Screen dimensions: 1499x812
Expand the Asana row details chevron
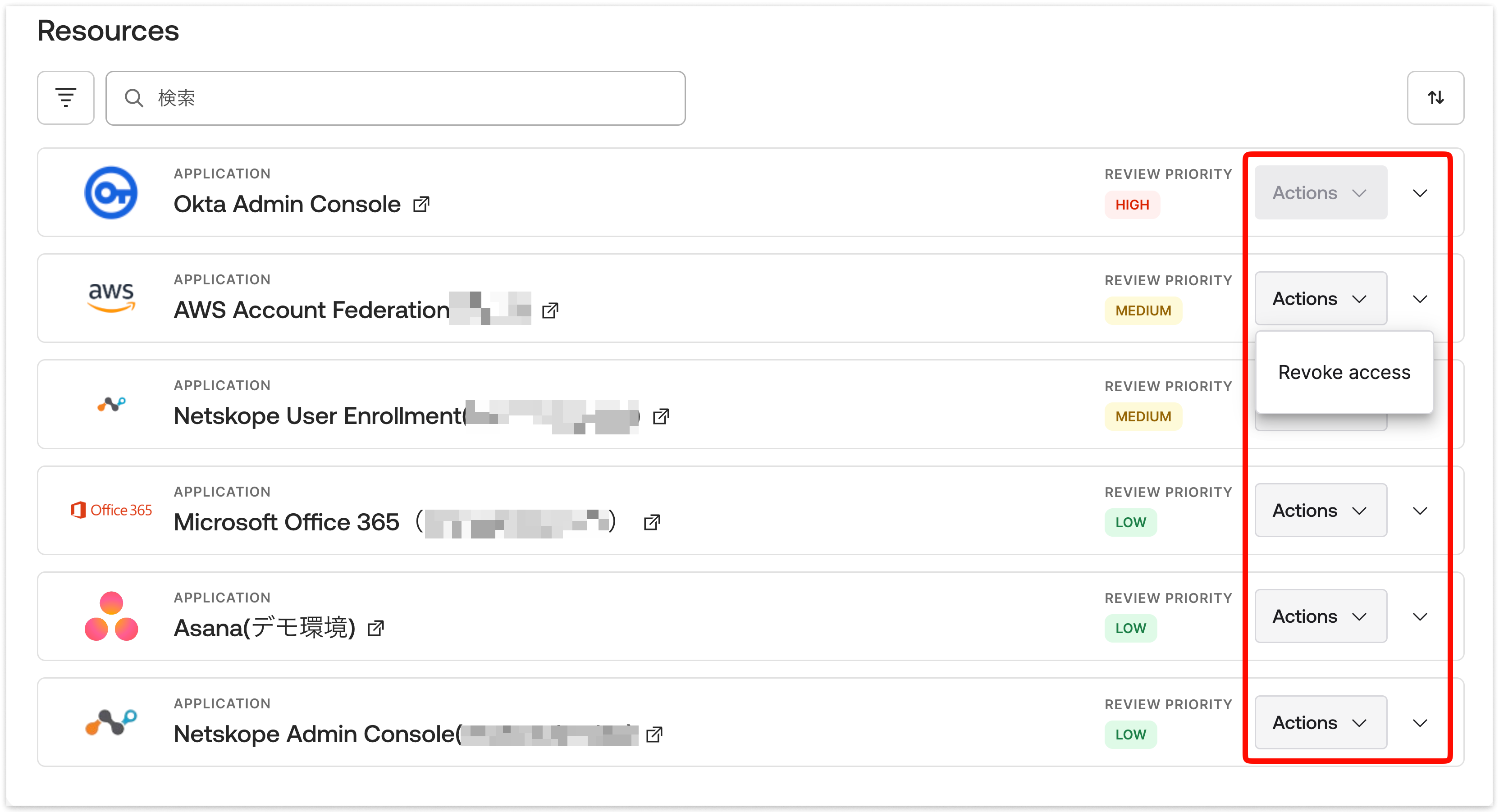click(1420, 616)
